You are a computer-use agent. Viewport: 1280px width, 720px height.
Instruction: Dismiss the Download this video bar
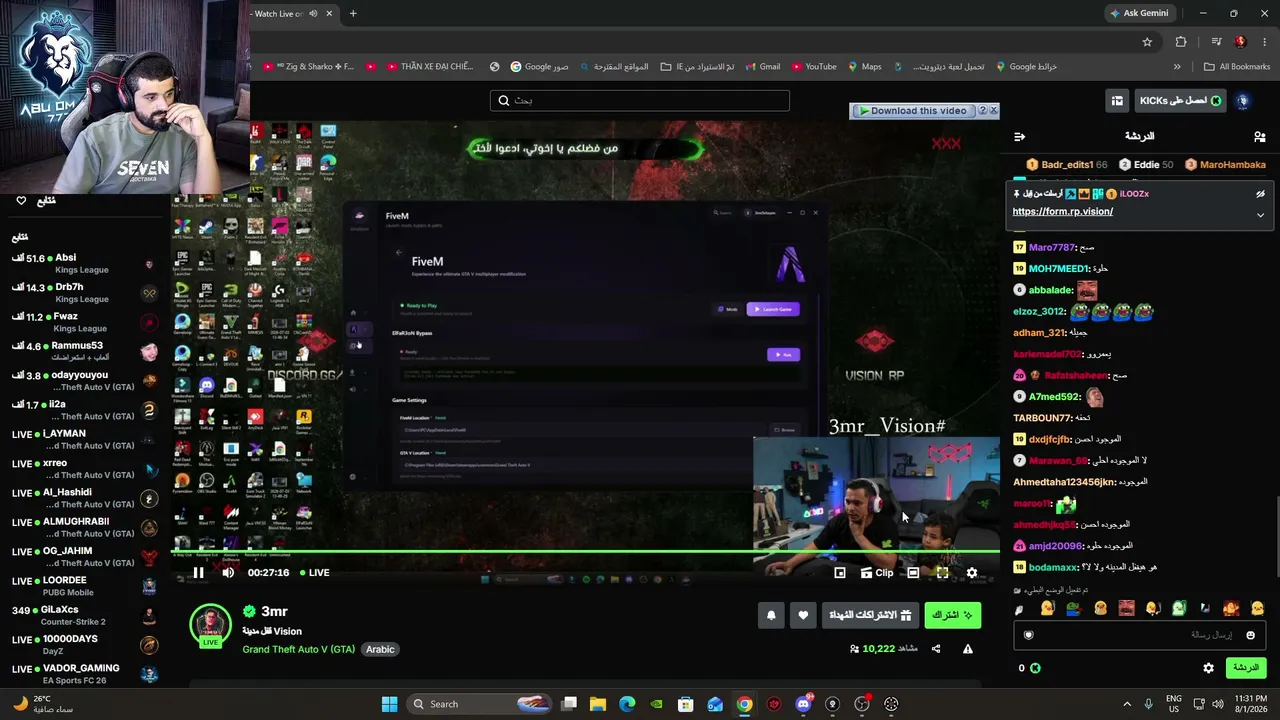(x=993, y=111)
